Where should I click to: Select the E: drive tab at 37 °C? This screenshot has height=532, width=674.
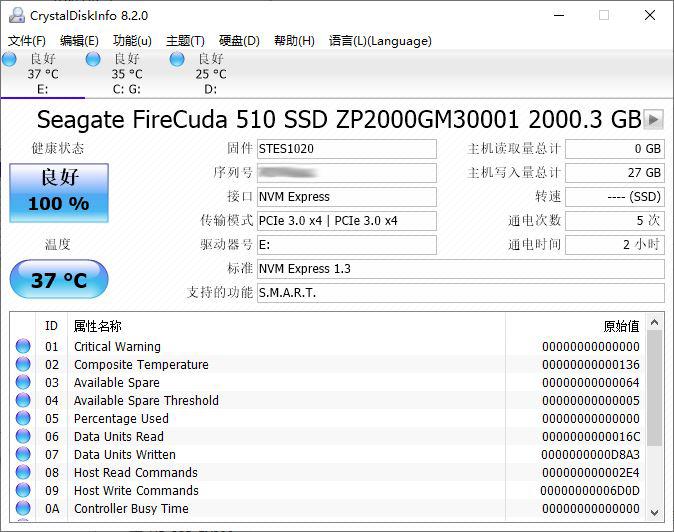click(x=43, y=73)
